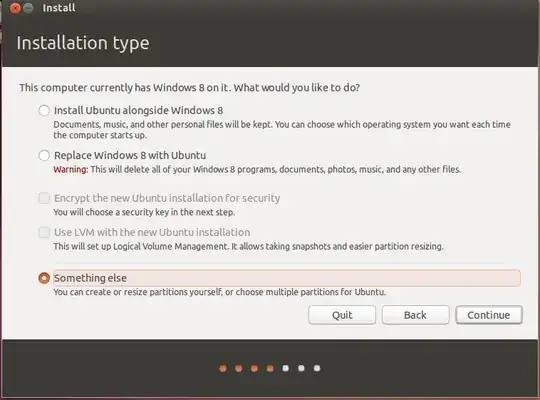Enable Use LVM with new Ubuntu installation
Screen dimensions: 540x400
tap(44, 233)
